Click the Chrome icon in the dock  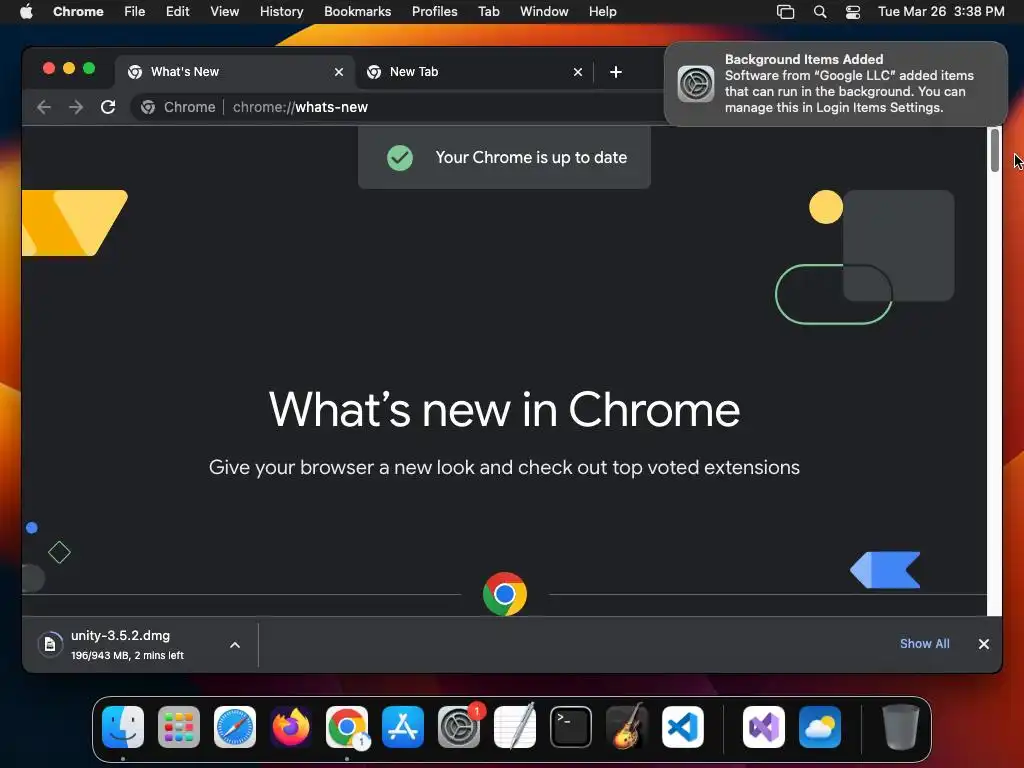pyautogui.click(x=347, y=727)
